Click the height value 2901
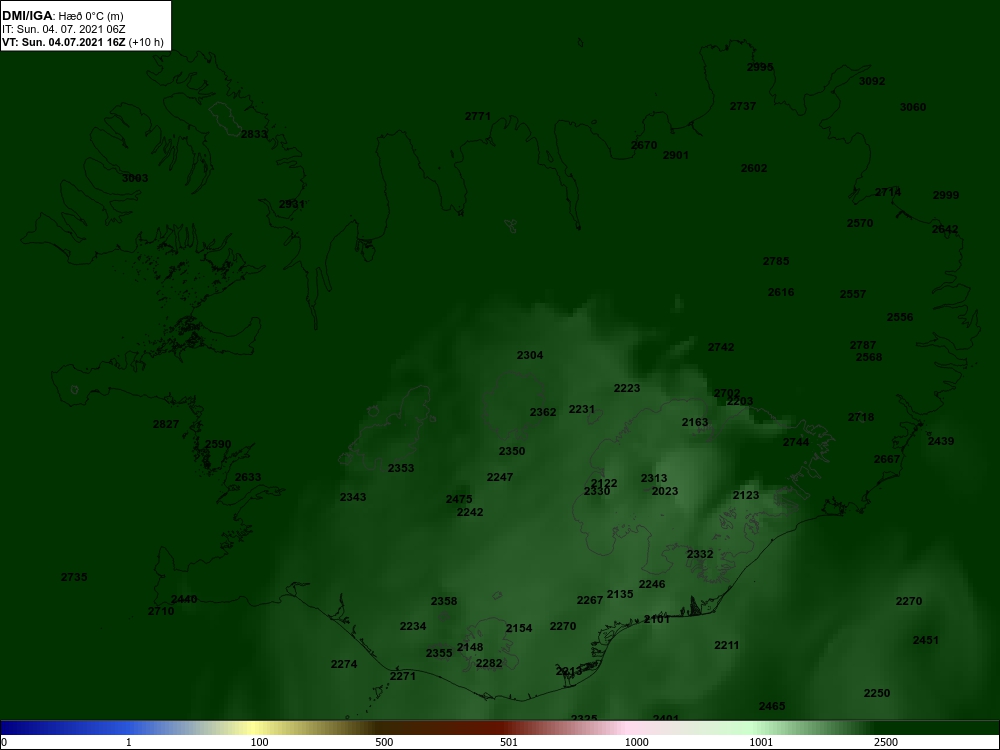 (x=675, y=155)
